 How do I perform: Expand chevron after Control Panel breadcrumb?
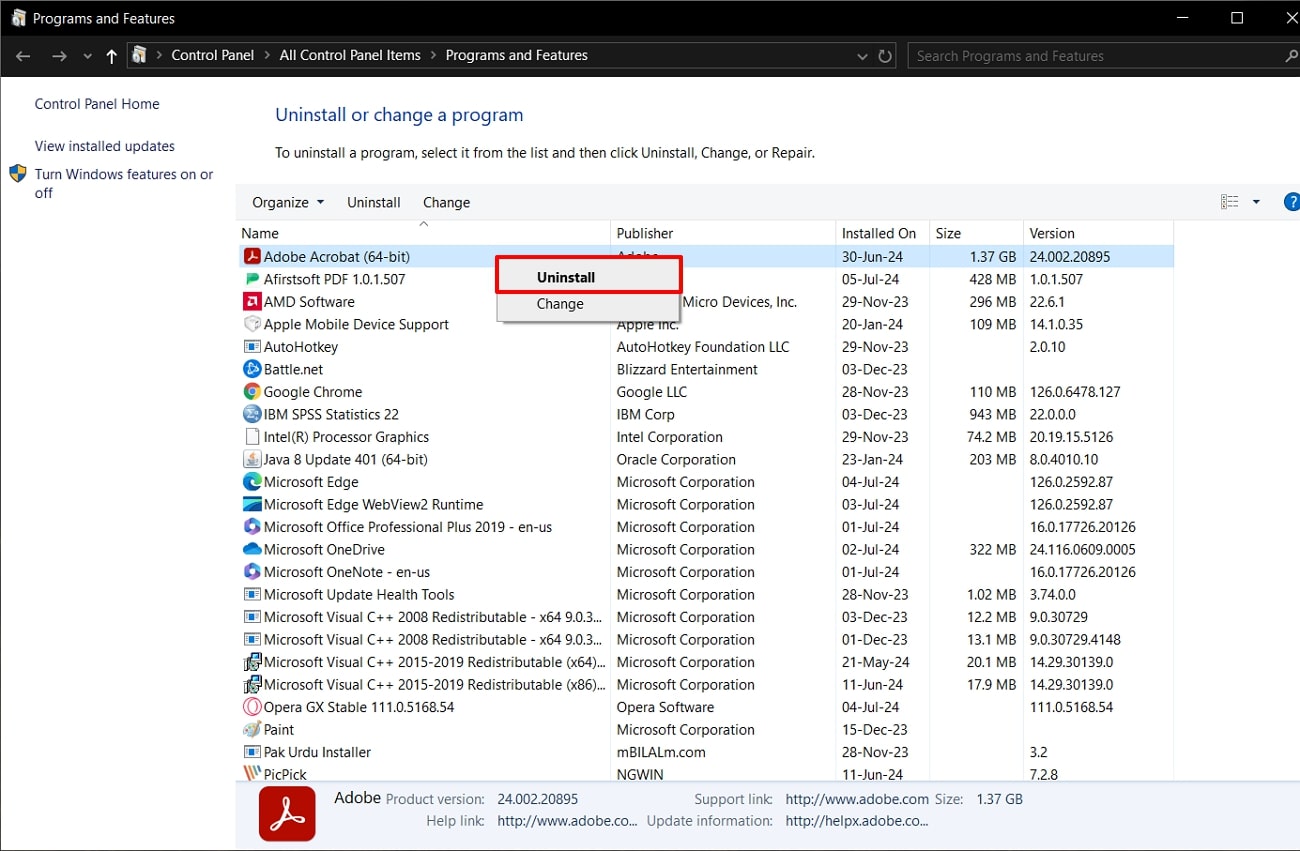267,56
